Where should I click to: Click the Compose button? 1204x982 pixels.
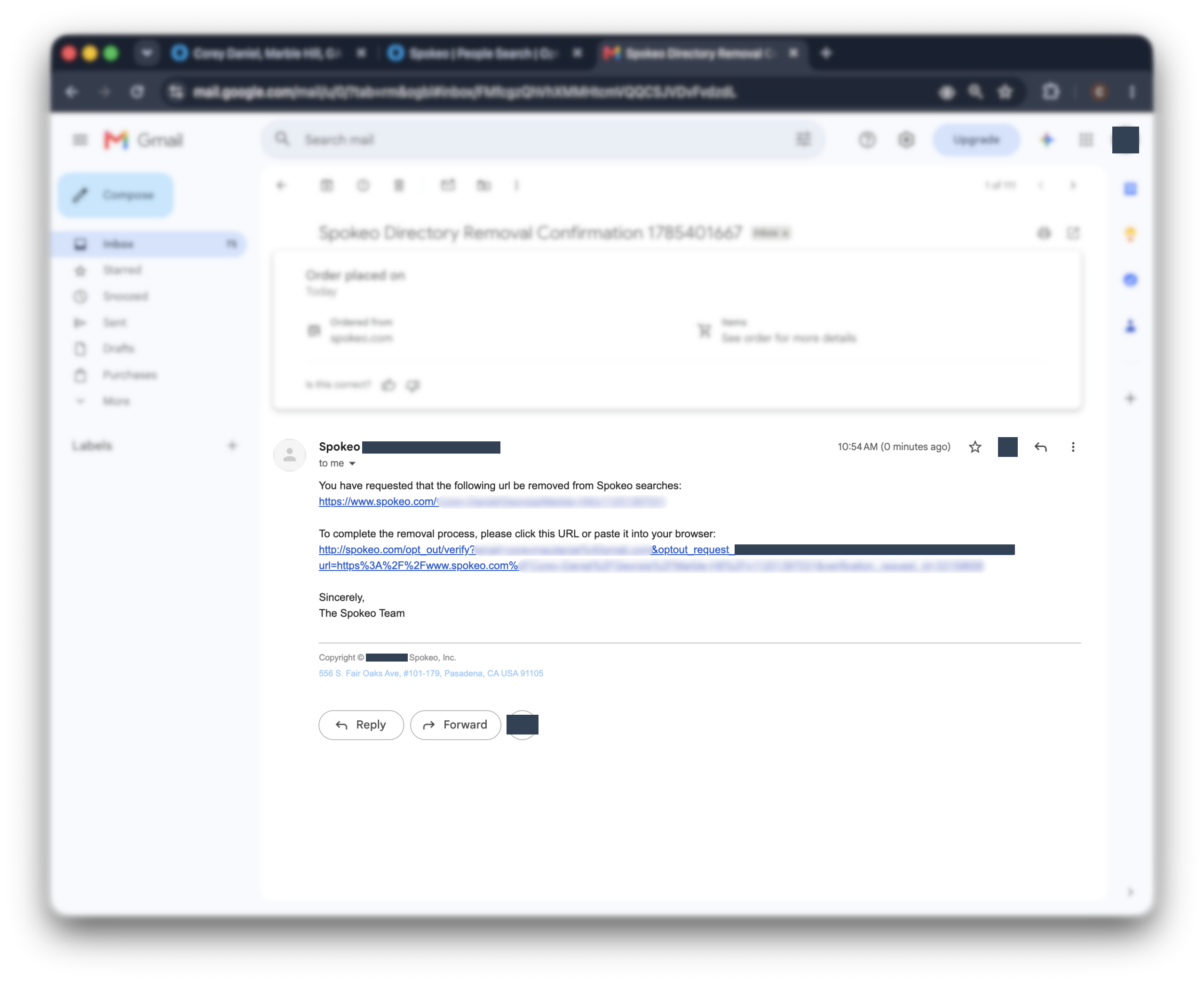coord(115,195)
